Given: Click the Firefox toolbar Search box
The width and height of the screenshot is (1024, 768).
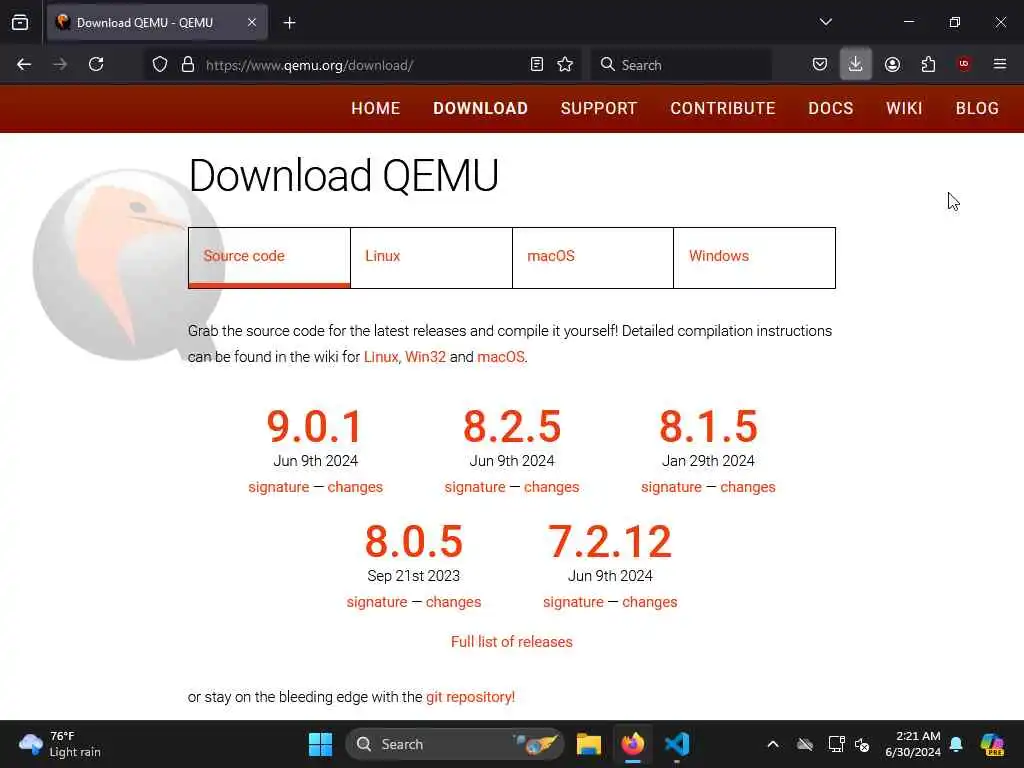Looking at the screenshot, I should click(681, 65).
